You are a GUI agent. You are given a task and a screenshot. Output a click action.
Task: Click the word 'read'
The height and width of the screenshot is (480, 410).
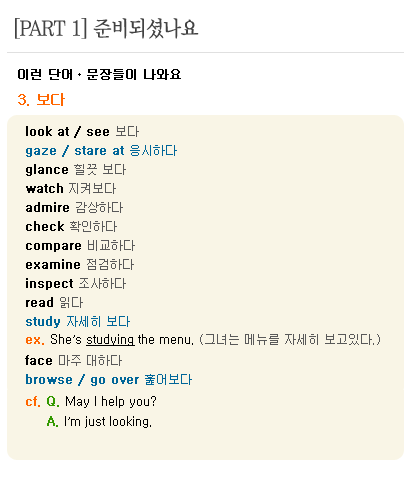point(39,303)
